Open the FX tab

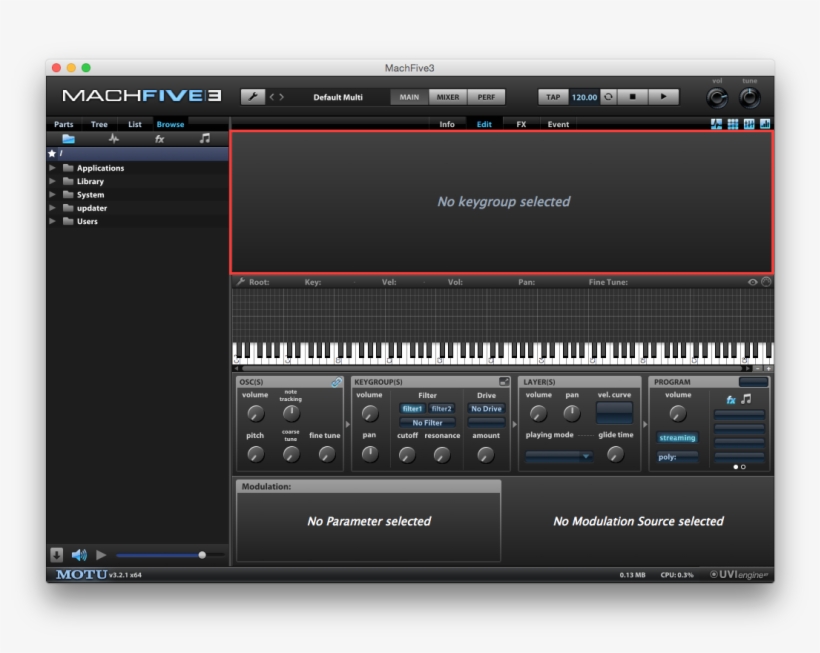(521, 124)
